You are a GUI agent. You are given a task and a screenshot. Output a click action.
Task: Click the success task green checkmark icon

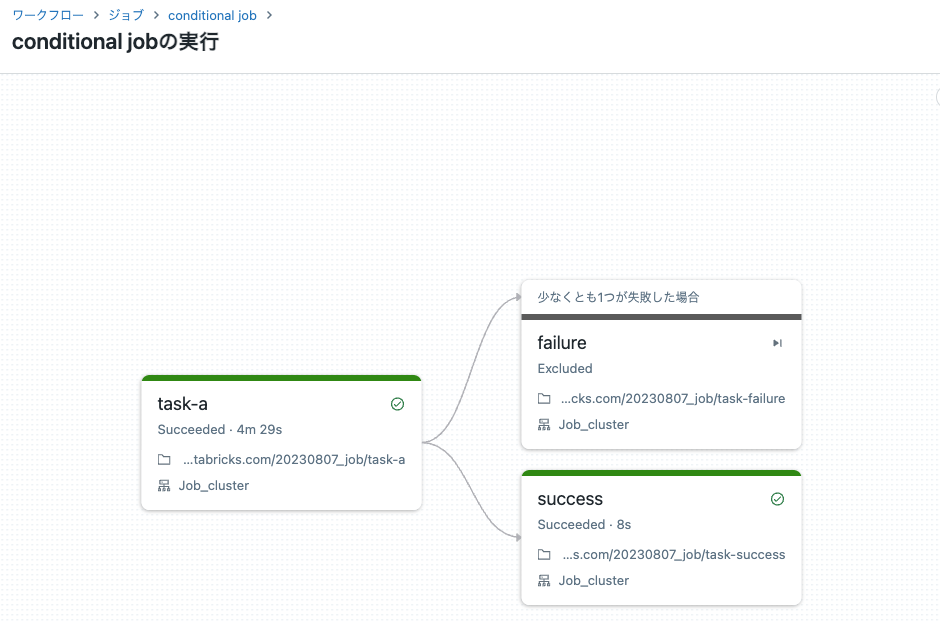tap(777, 499)
